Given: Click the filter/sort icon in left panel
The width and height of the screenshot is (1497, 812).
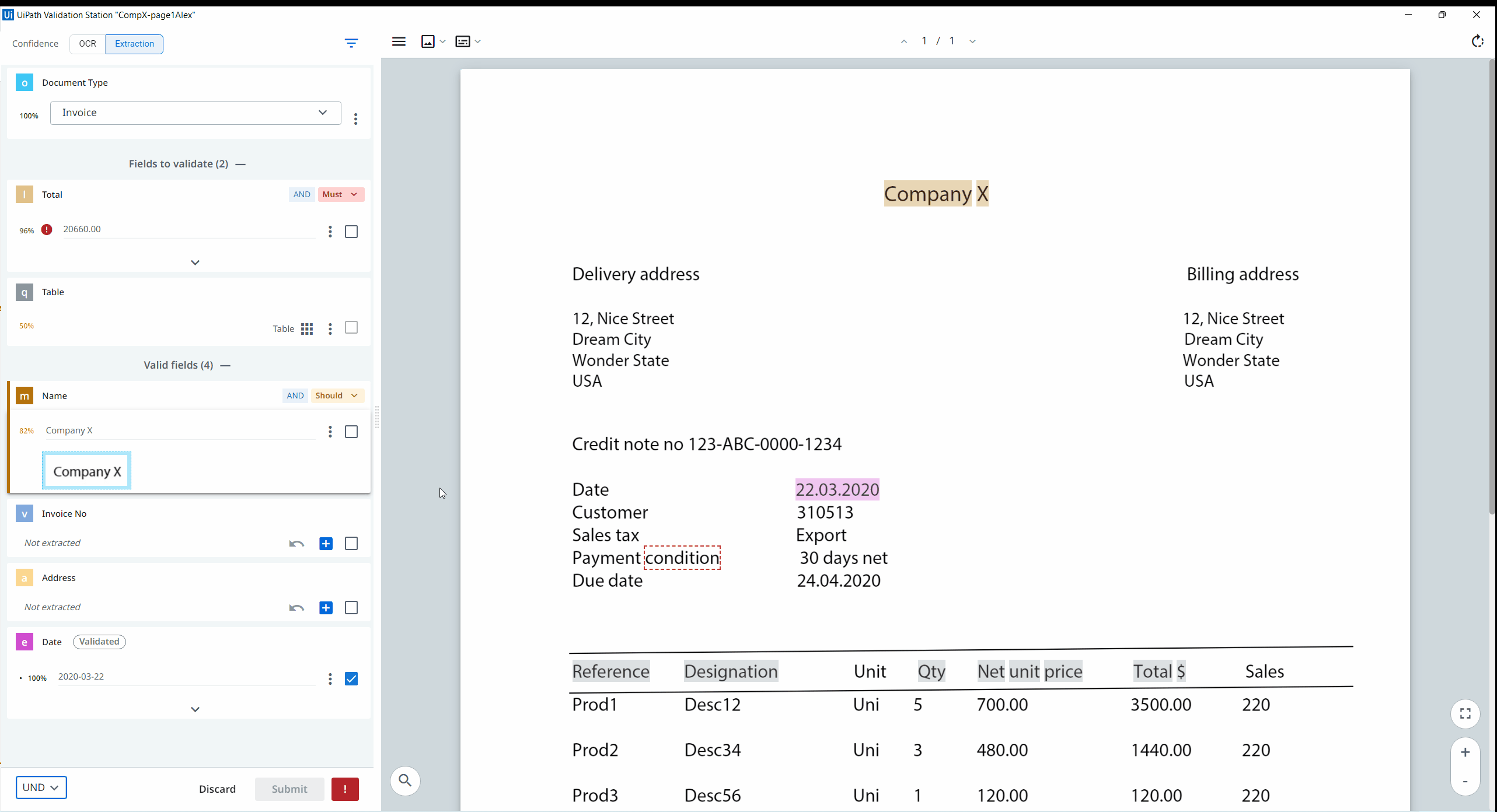Looking at the screenshot, I should (x=351, y=43).
